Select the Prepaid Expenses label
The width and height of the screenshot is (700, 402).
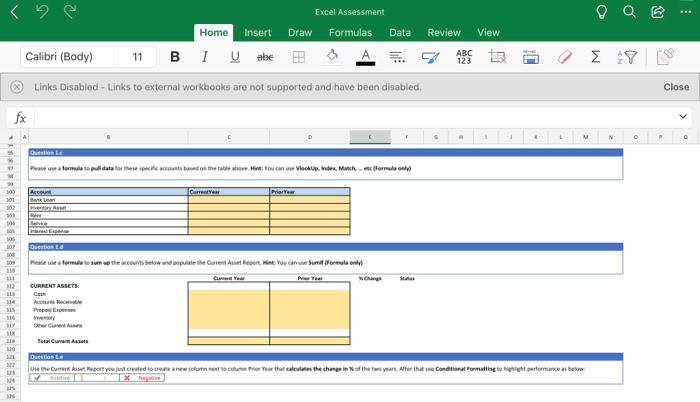[x=54, y=310]
